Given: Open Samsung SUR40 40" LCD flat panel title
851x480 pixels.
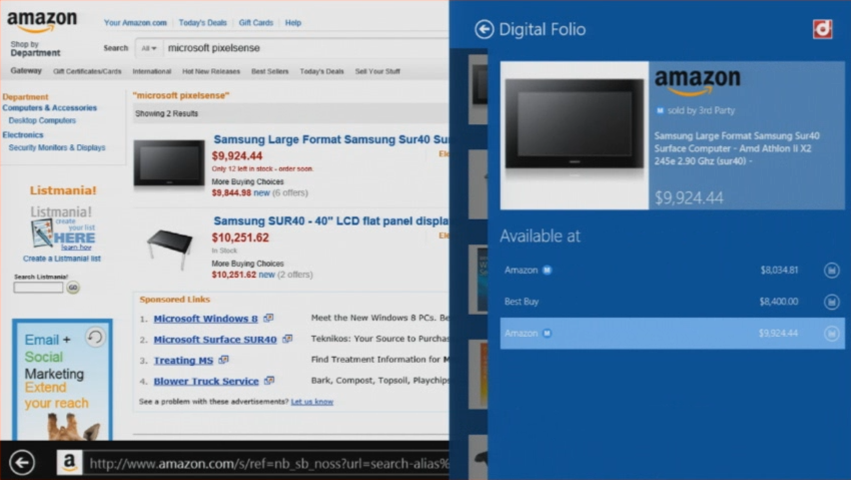Looking at the screenshot, I should (x=331, y=221).
